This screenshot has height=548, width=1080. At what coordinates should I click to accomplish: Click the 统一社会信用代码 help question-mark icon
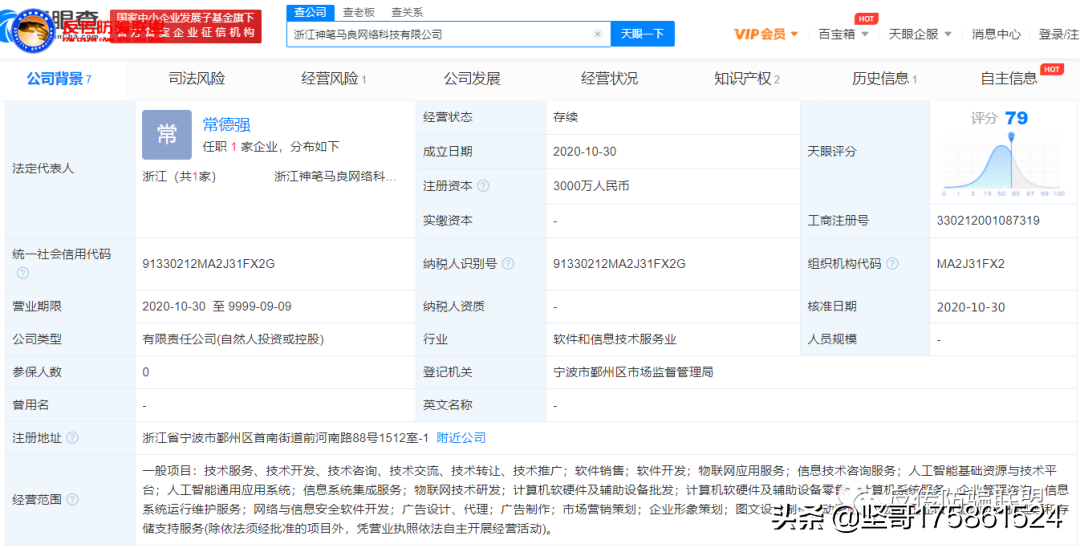pyautogui.click(x=23, y=273)
